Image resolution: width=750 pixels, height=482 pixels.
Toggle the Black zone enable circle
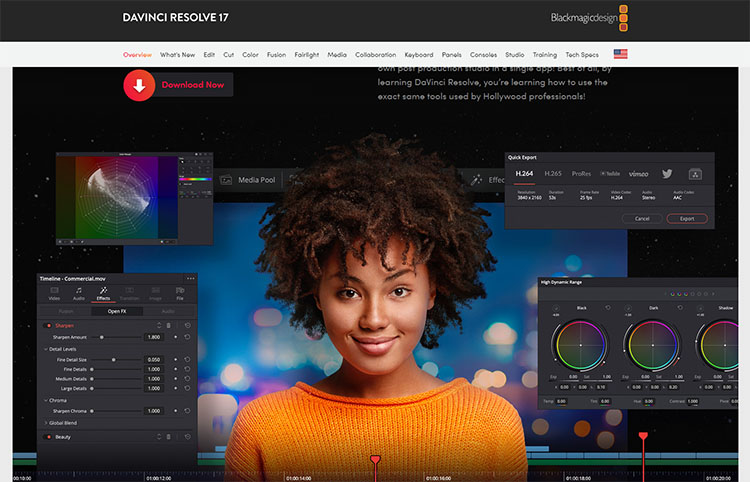click(x=556, y=308)
